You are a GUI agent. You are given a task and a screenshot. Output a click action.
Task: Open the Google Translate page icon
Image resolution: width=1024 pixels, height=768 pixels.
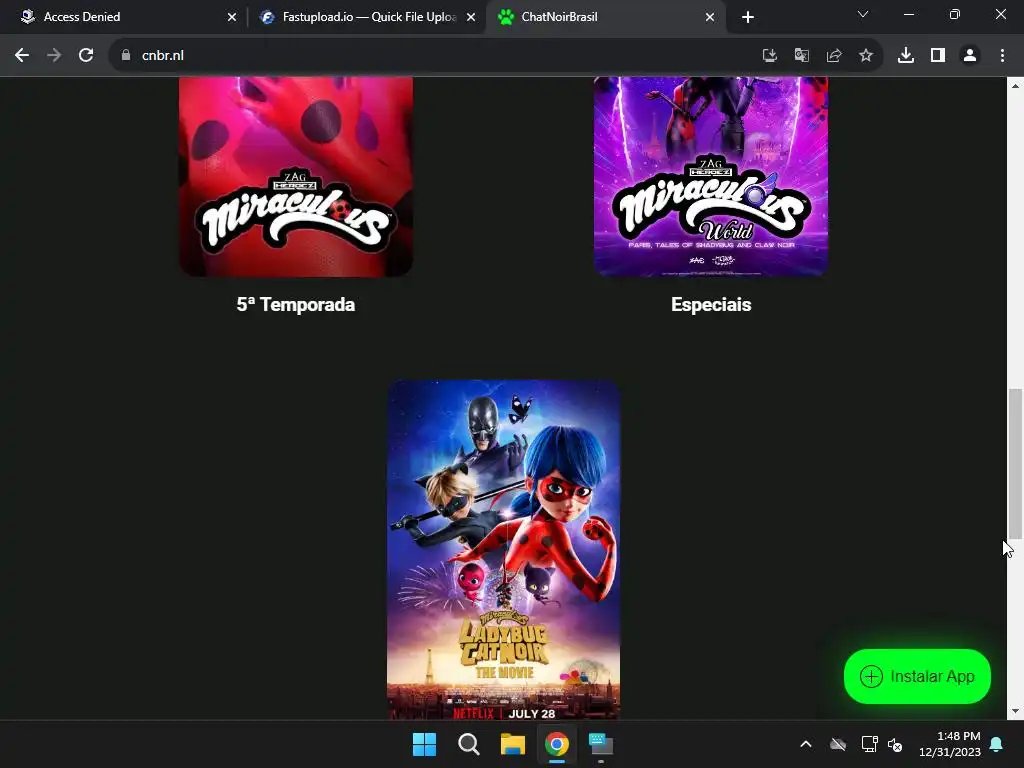coord(802,56)
